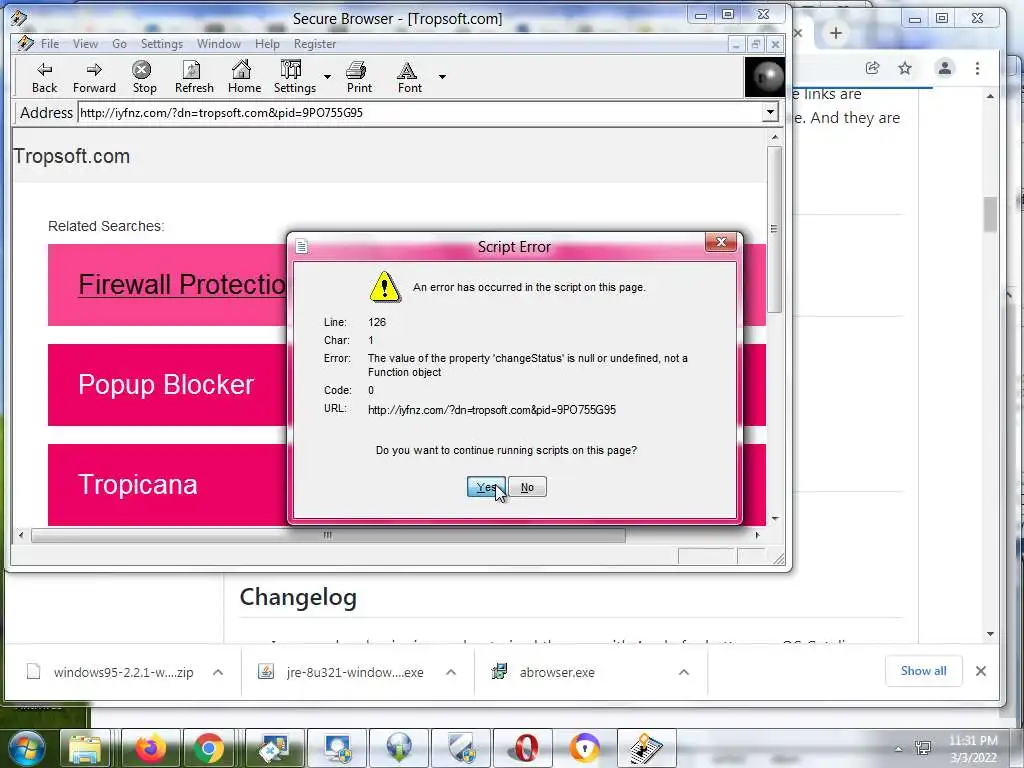The height and width of the screenshot is (768, 1024).
Task: Bookmark the page with Chrome star icon
Action: (904, 68)
